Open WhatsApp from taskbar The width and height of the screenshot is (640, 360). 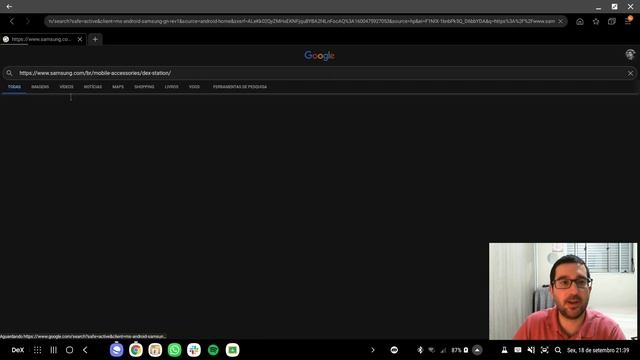(x=174, y=350)
